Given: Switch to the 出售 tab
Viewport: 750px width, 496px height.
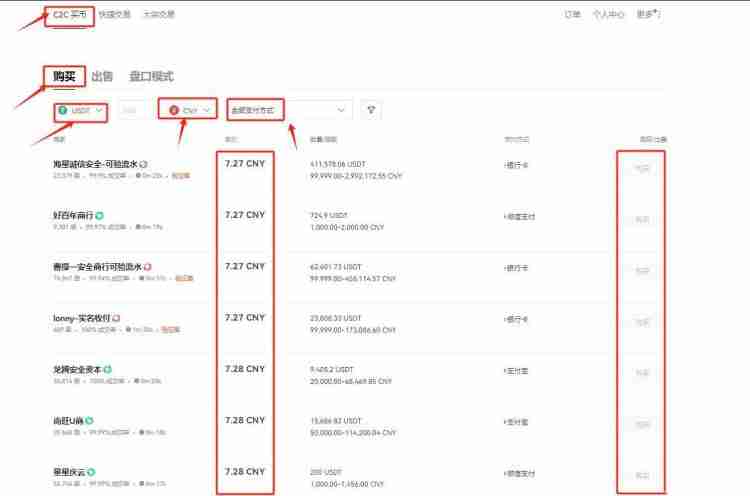Looking at the screenshot, I should point(102,76).
